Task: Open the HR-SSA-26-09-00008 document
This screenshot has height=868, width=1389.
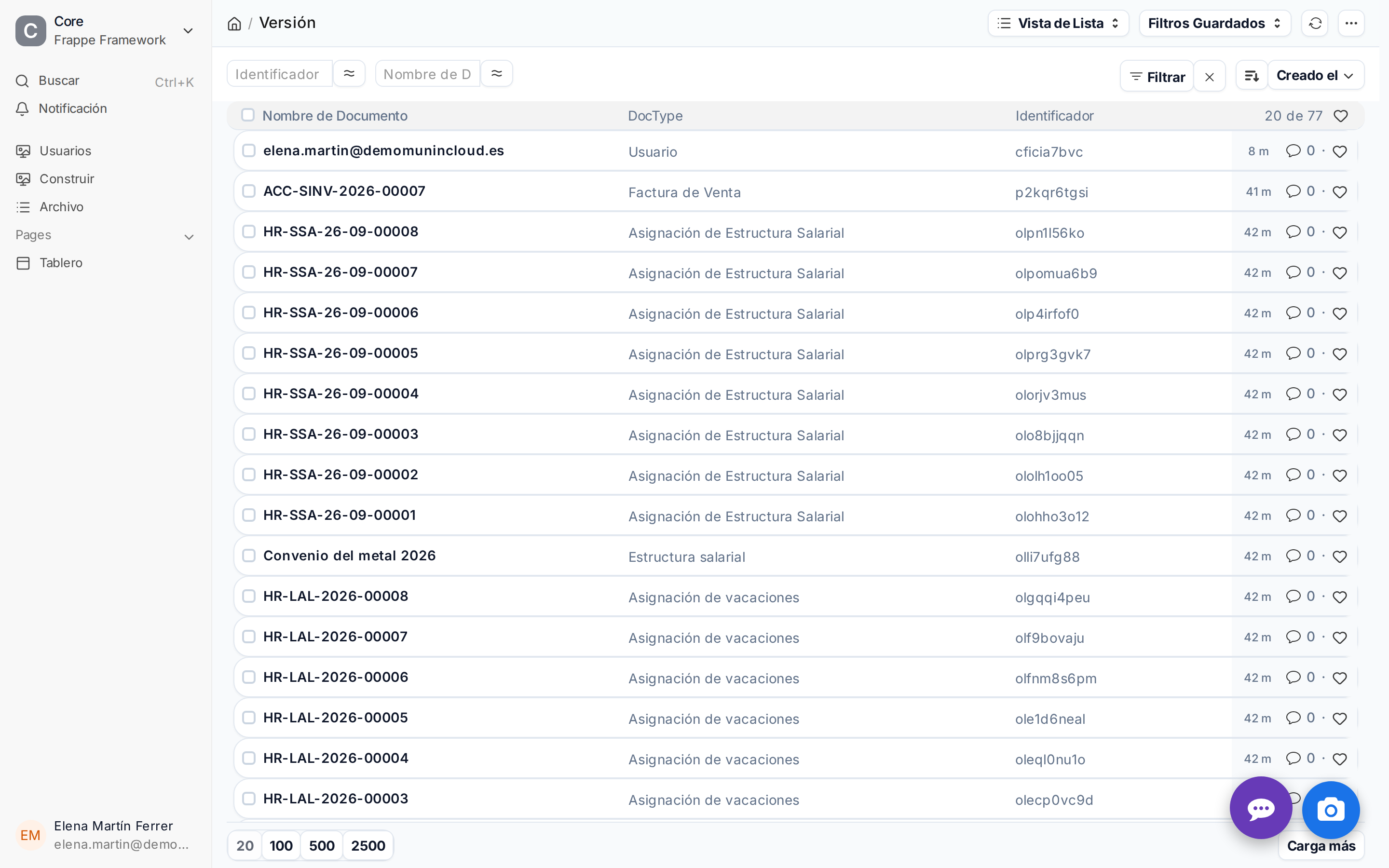Action: (341, 231)
